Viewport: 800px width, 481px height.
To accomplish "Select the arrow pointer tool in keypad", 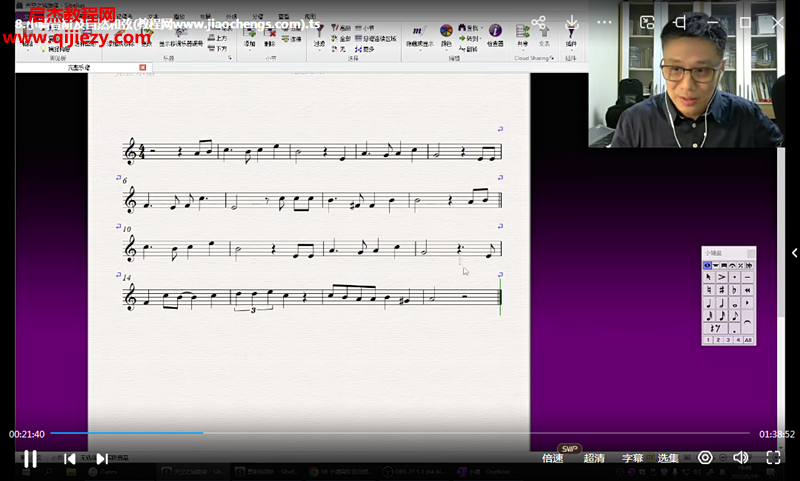I will point(709,277).
